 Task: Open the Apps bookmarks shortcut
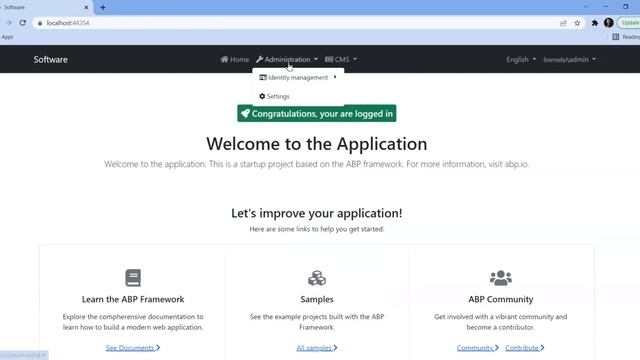click(7, 37)
